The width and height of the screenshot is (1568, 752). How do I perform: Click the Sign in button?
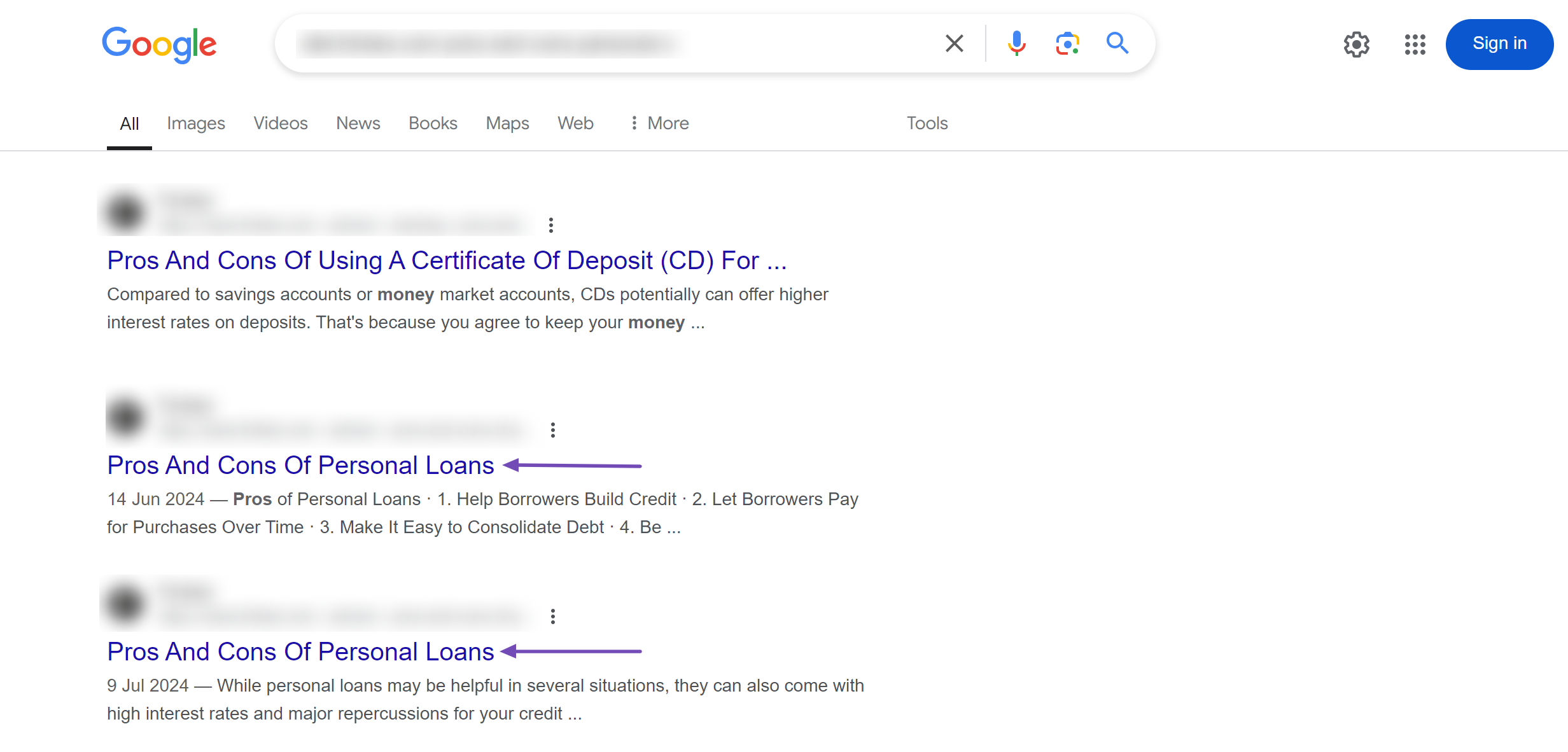[x=1499, y=44]
